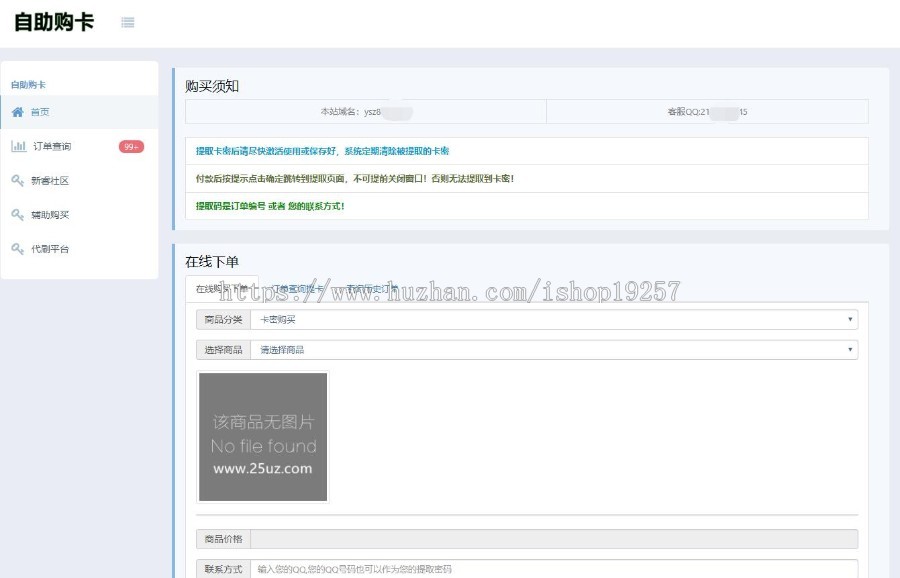Go to 新睿社区 in the sidebar
Screen dimensions: 900x578
coord(79,181)
